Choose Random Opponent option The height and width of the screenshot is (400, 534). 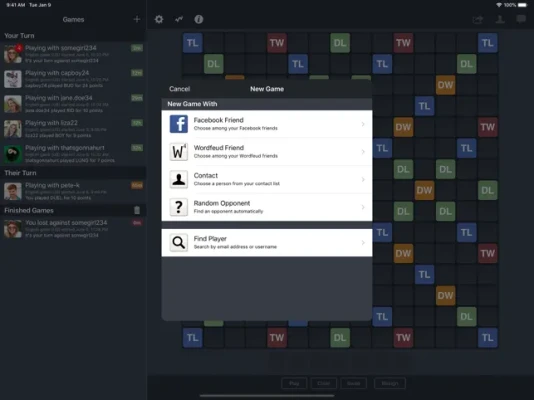267,207
